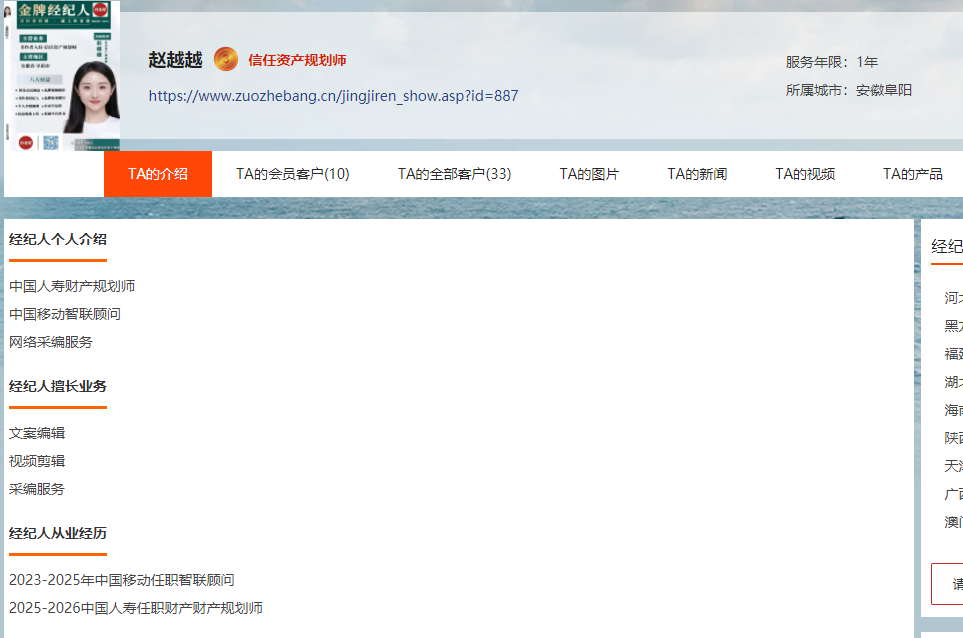The width and height of the screenshot is (963, 638).
Task: Open the TA的会员客户(10) tab
Action: point(293,174)
